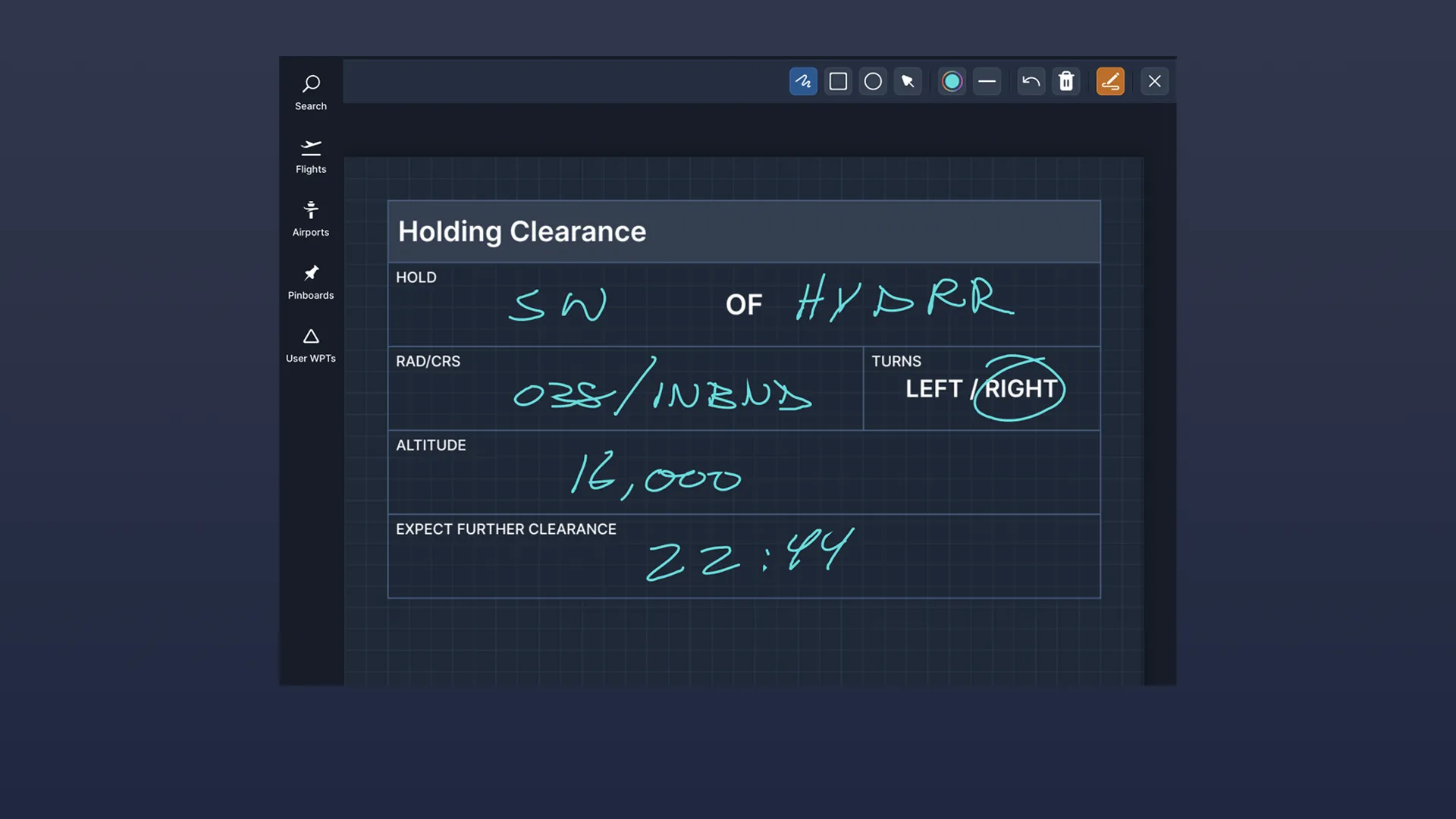The height and width of the screenshot is (819, 1456).
Task: Clear the scratchpad with the trash icon
Action: click(x=1066, y=81)
